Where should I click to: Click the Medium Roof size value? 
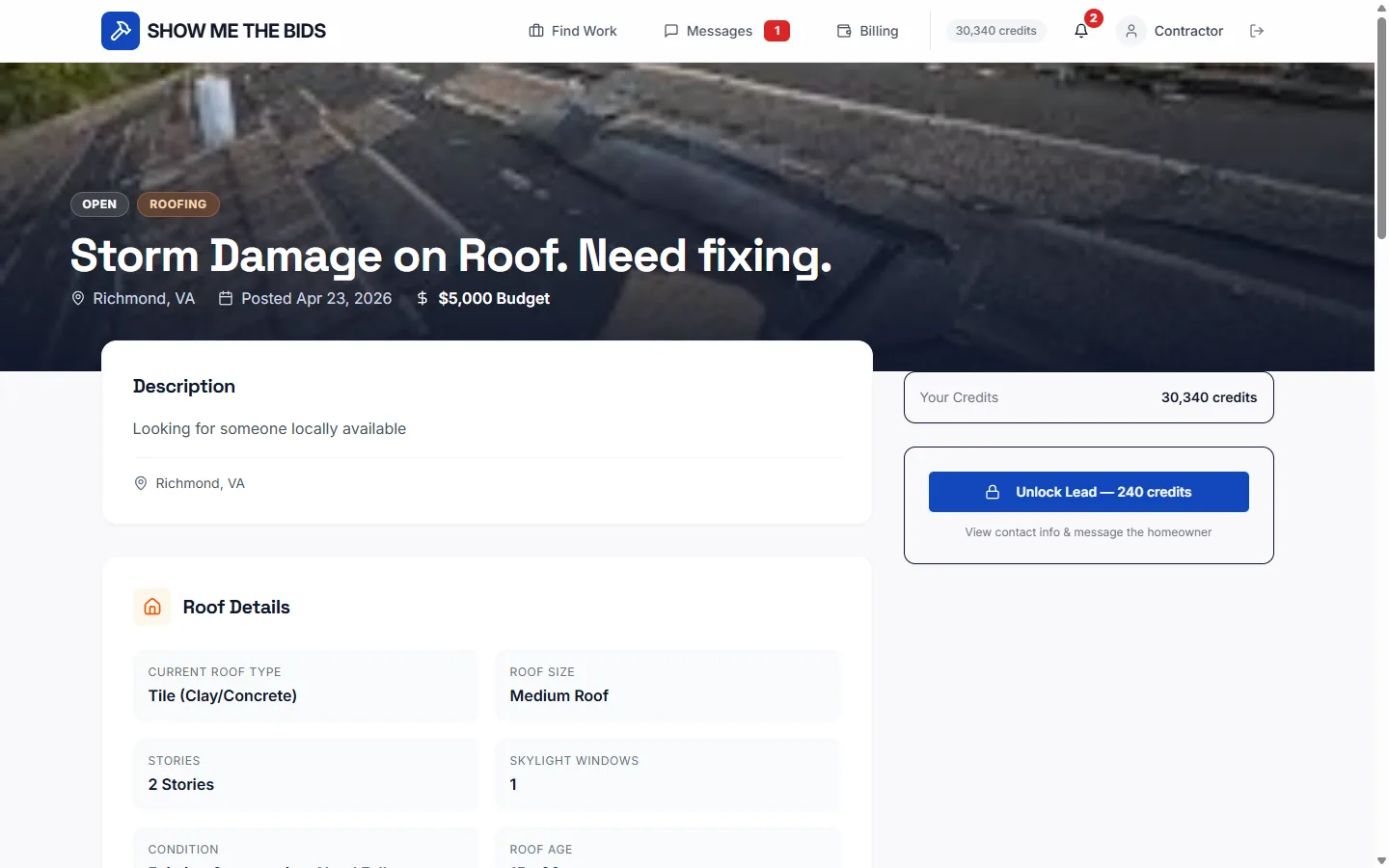pos(559,696)
